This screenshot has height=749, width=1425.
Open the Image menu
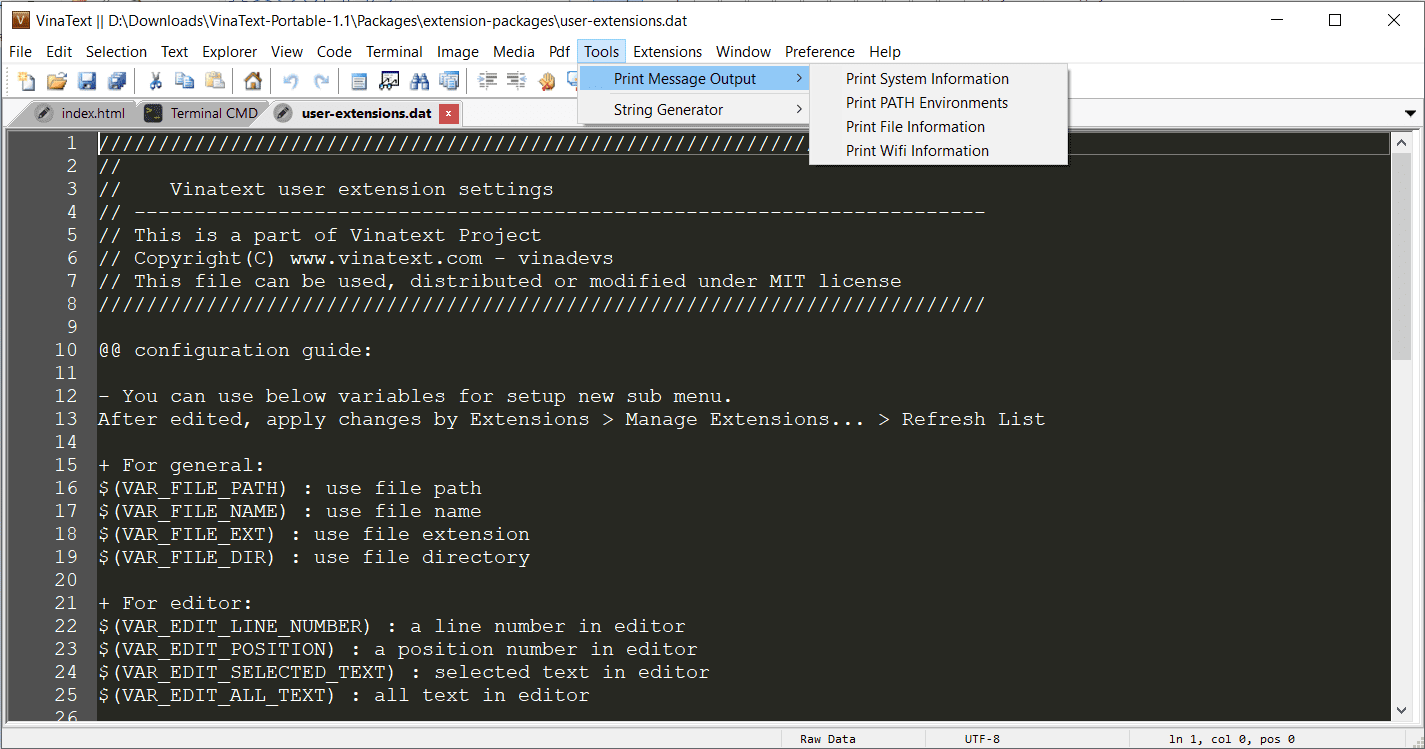[x=458, y=52]
